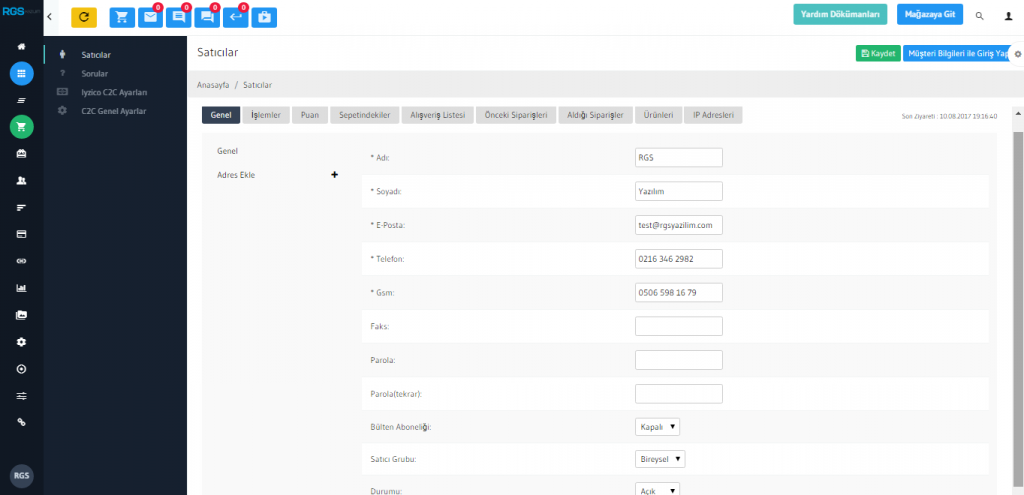
Task: Click the yellow refresh icon button
Action: tap(84, 17)
